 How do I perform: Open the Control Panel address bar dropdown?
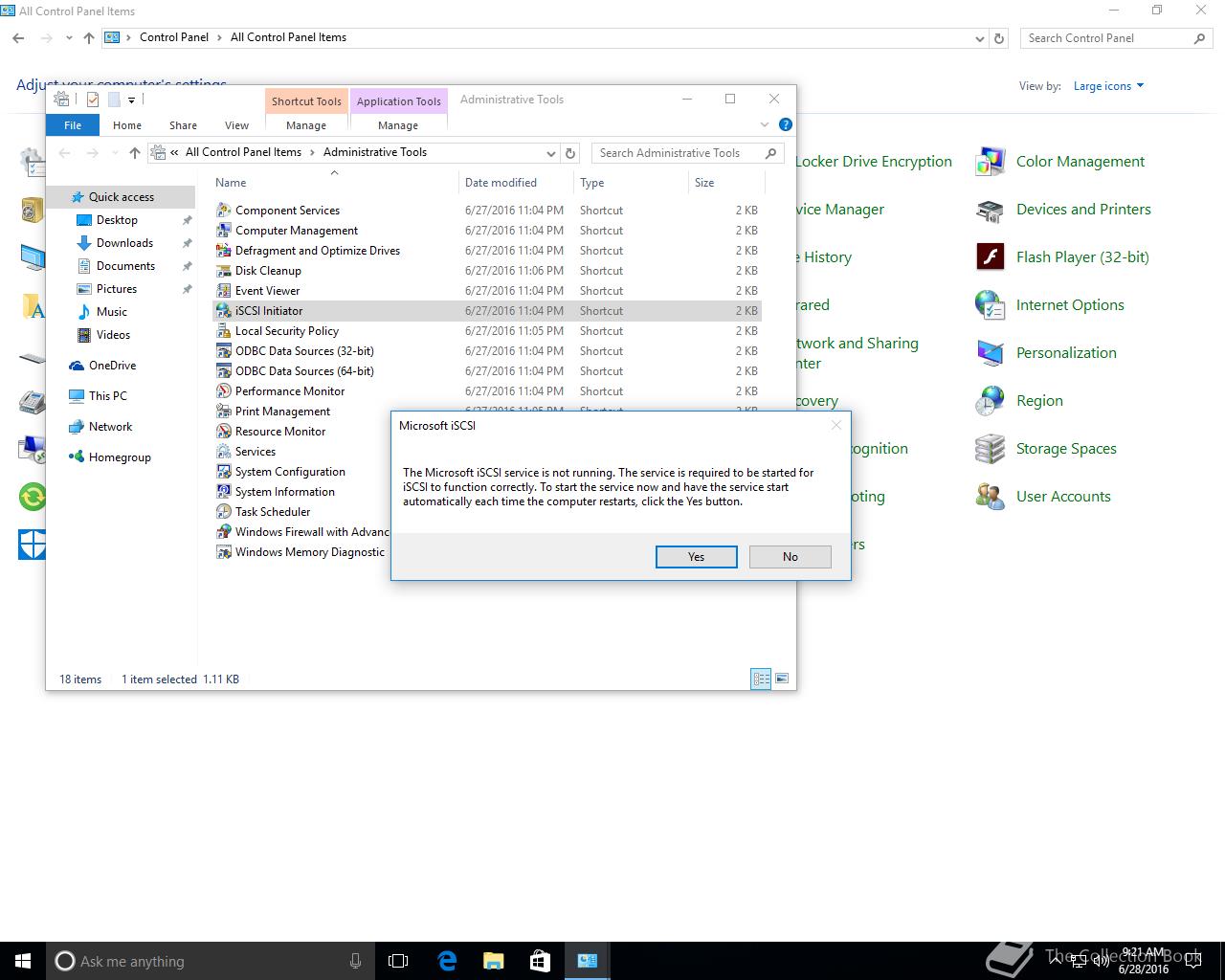point(979,38)
